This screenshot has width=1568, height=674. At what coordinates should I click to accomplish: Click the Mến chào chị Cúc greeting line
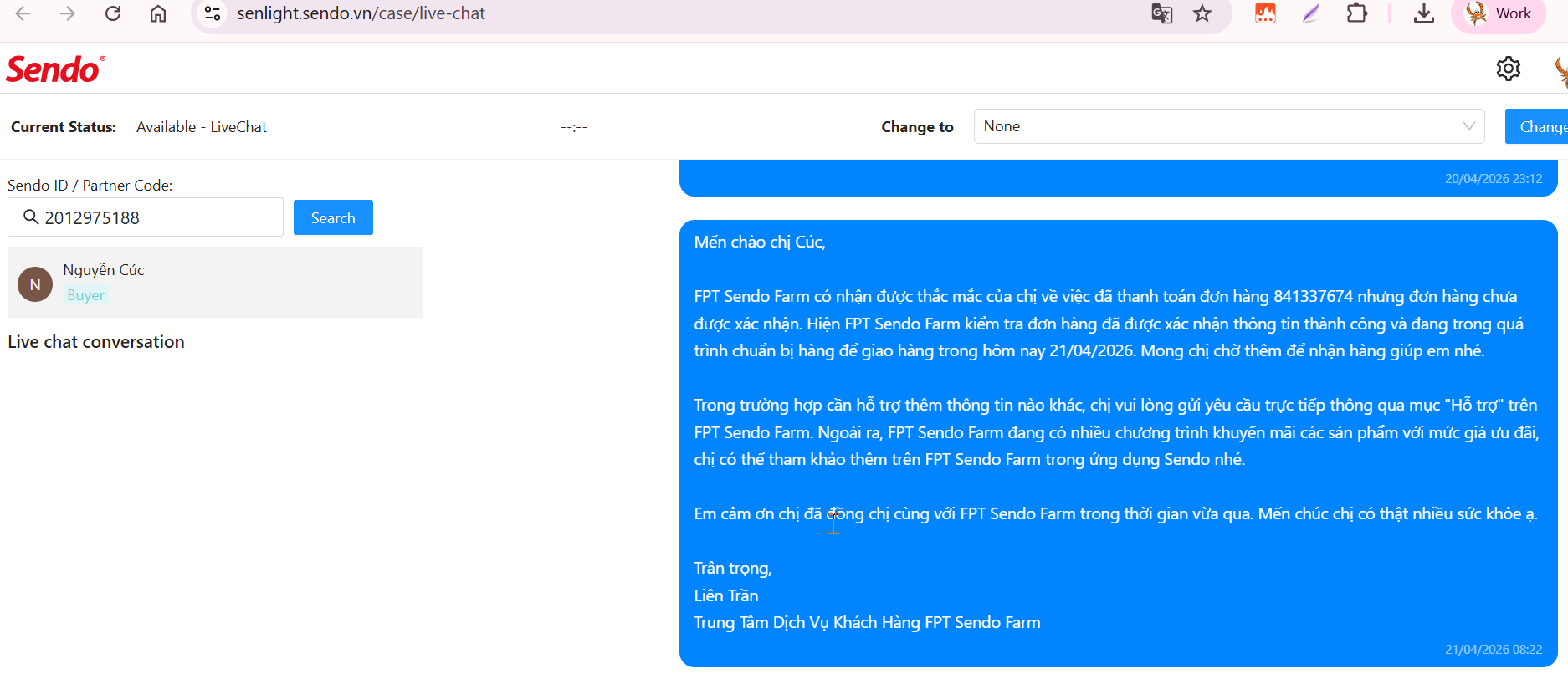pos(760,243)
